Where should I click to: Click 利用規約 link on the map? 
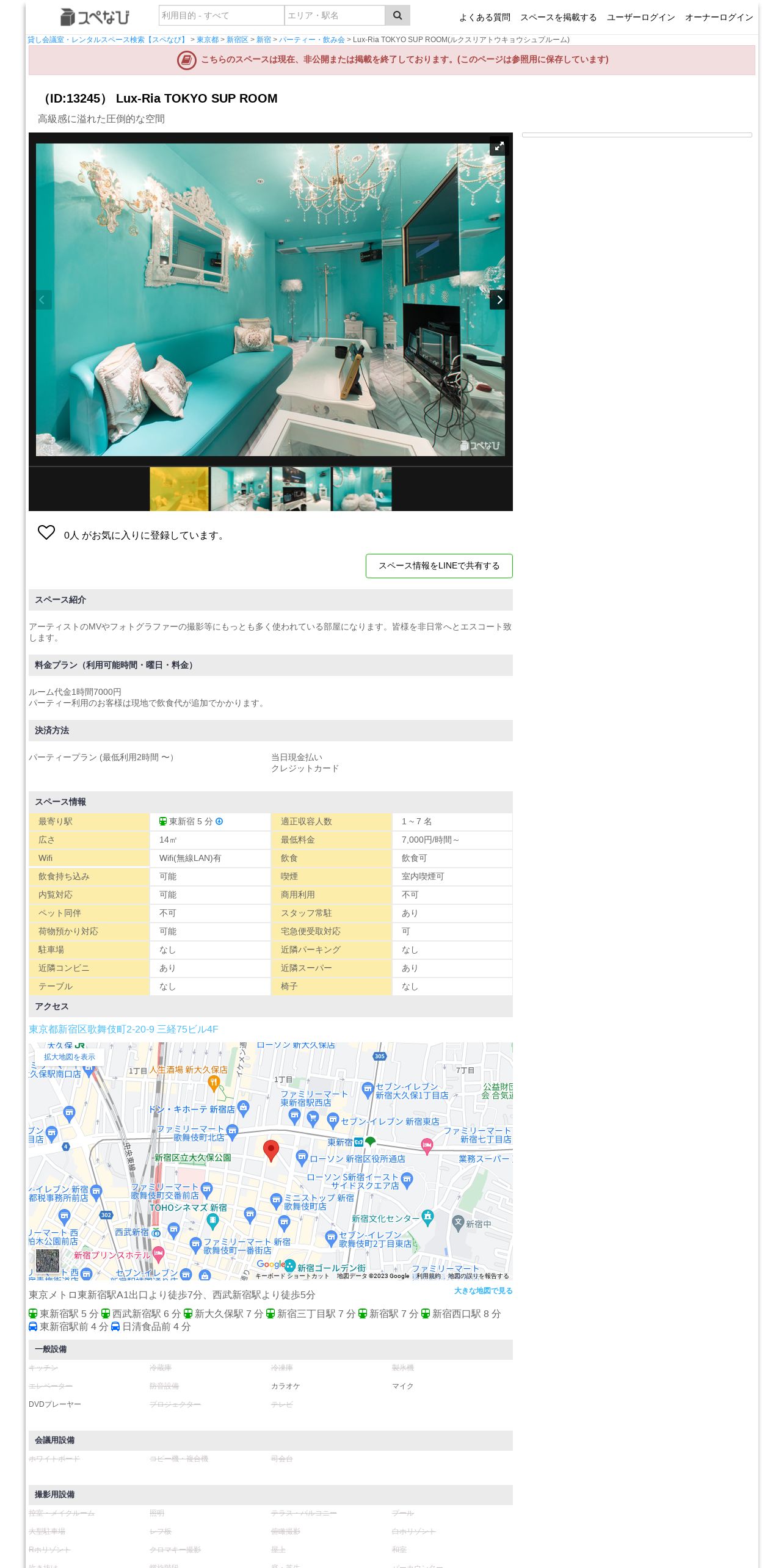pyautogui.click(x=428, y=1276)
